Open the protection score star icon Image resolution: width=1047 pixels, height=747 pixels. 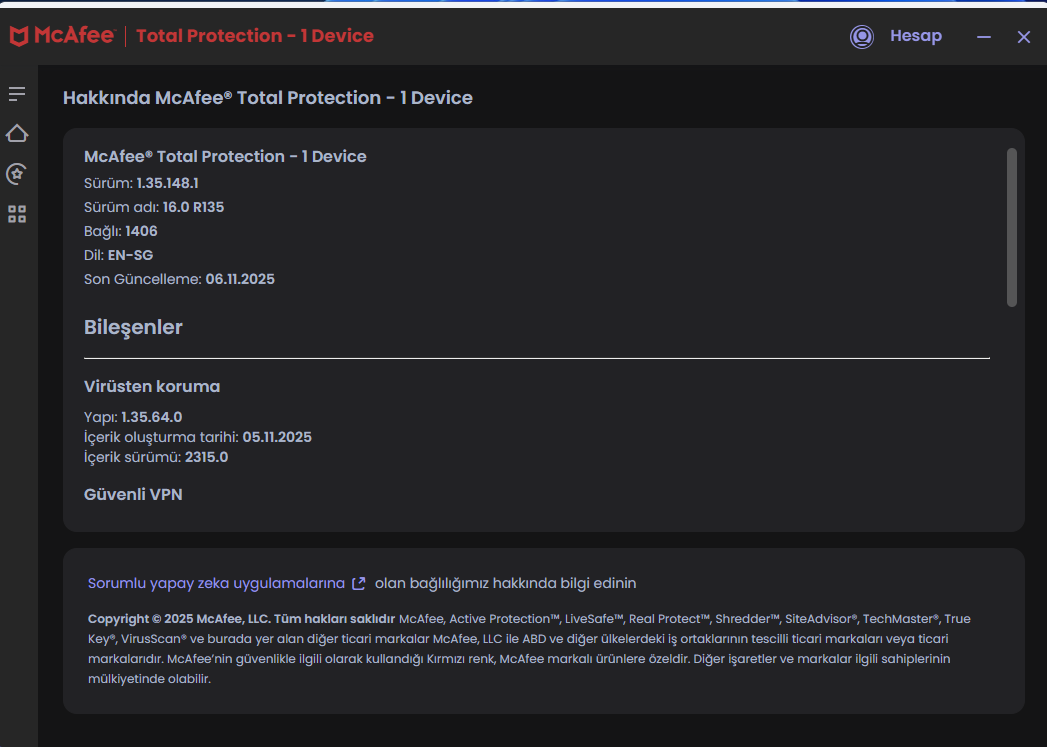[17, 174]
